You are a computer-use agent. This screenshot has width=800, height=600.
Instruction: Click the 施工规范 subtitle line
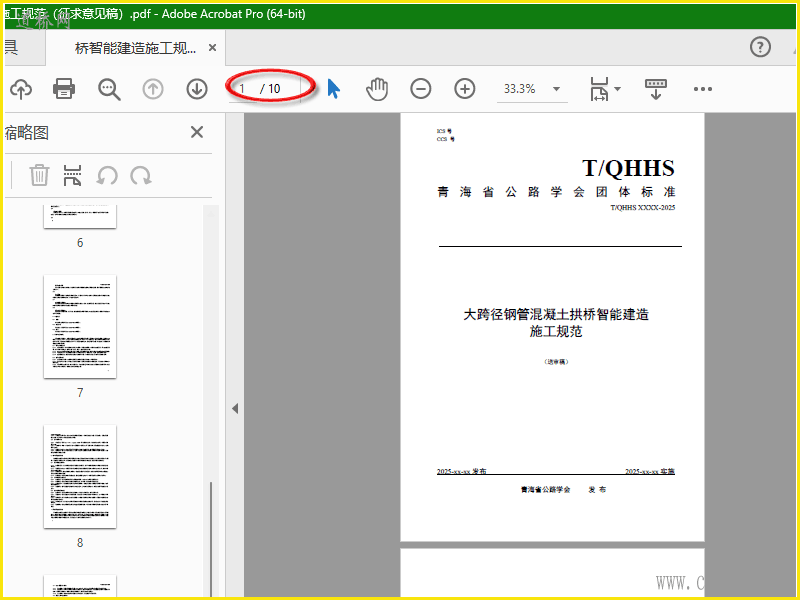556,332
